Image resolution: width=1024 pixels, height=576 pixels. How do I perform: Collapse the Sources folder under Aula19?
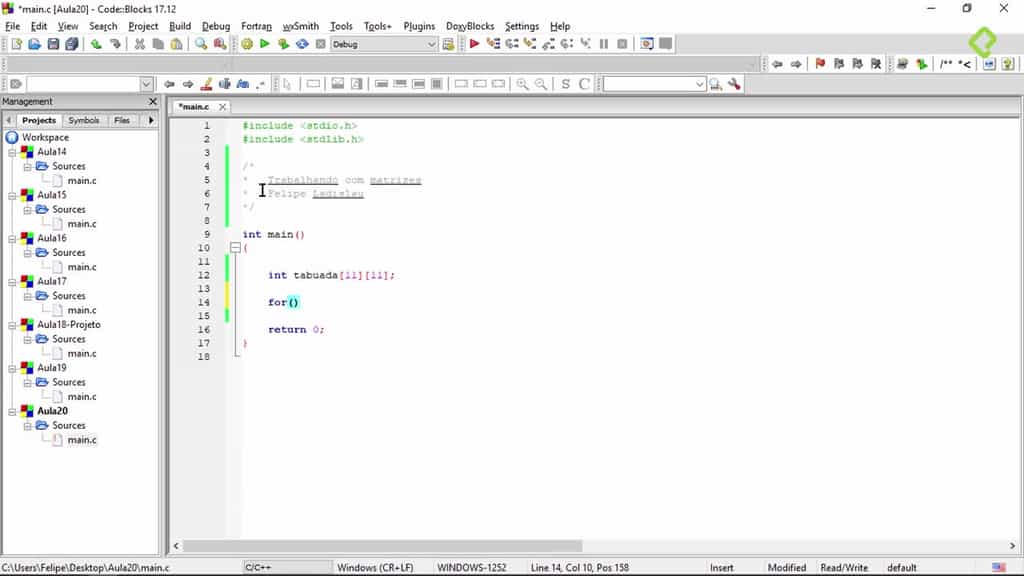pyautogui.click(x=27, y=383)
